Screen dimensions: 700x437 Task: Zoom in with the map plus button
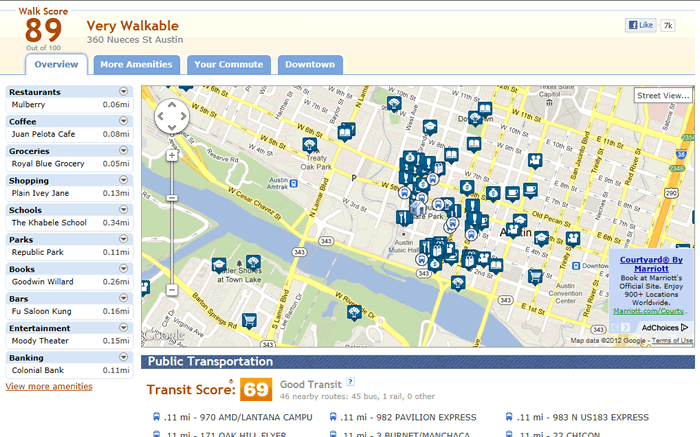172,155
